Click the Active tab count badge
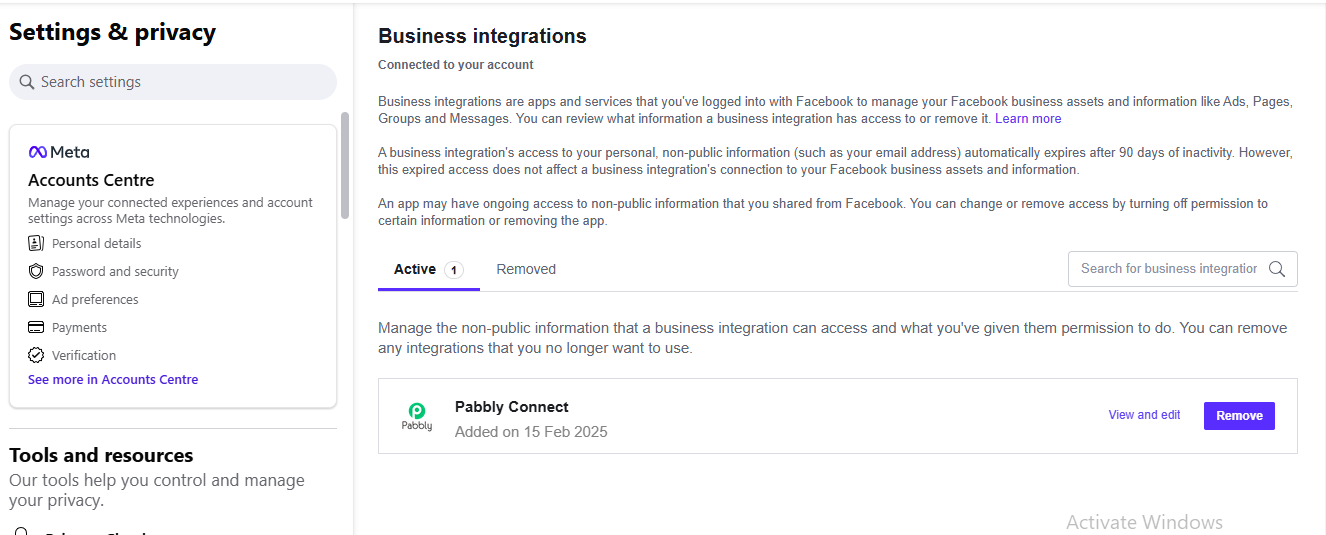1326x535 pixels. click(454, 270)
